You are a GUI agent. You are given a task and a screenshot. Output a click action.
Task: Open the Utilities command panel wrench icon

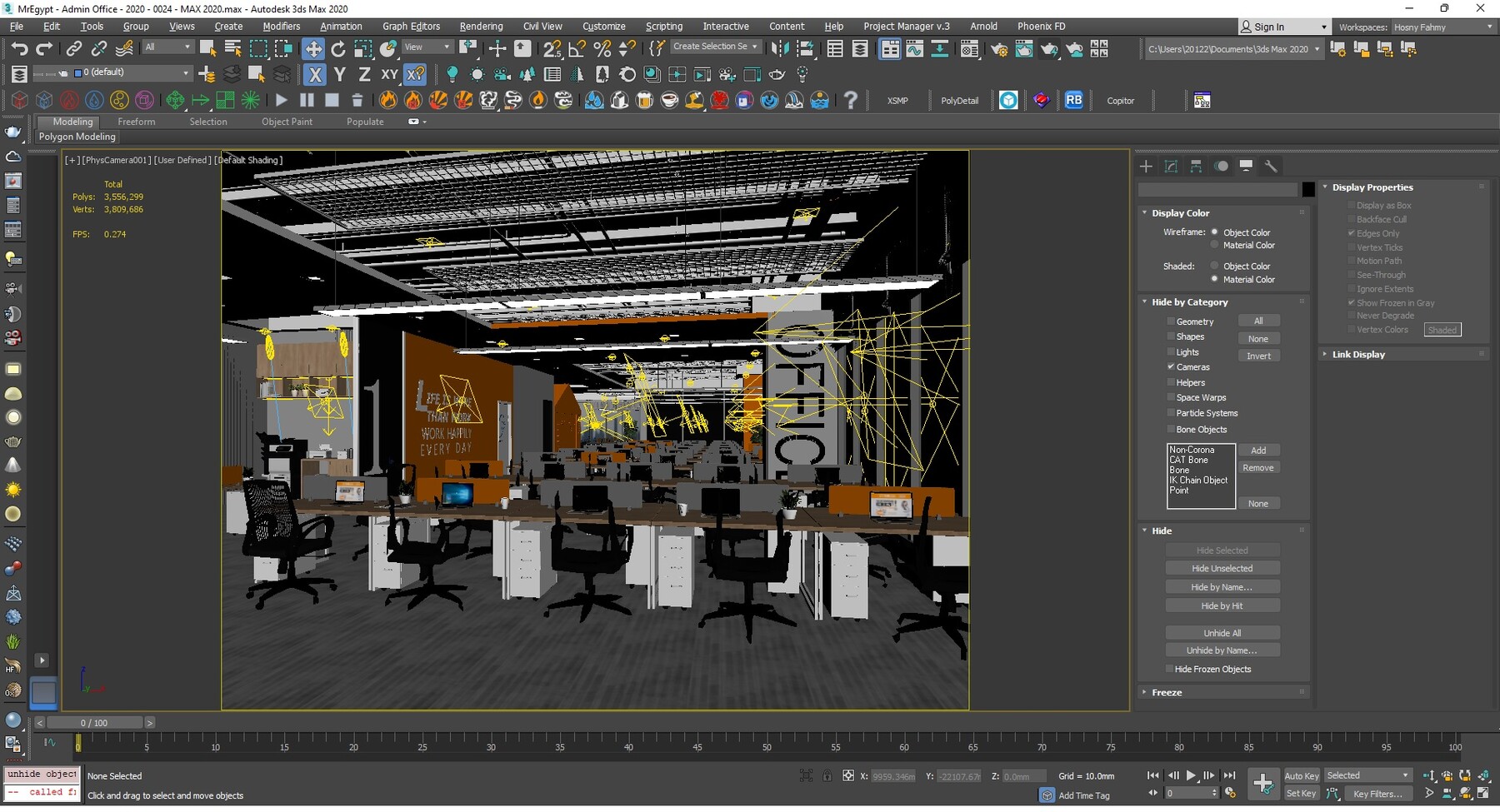coord(1272,166)
